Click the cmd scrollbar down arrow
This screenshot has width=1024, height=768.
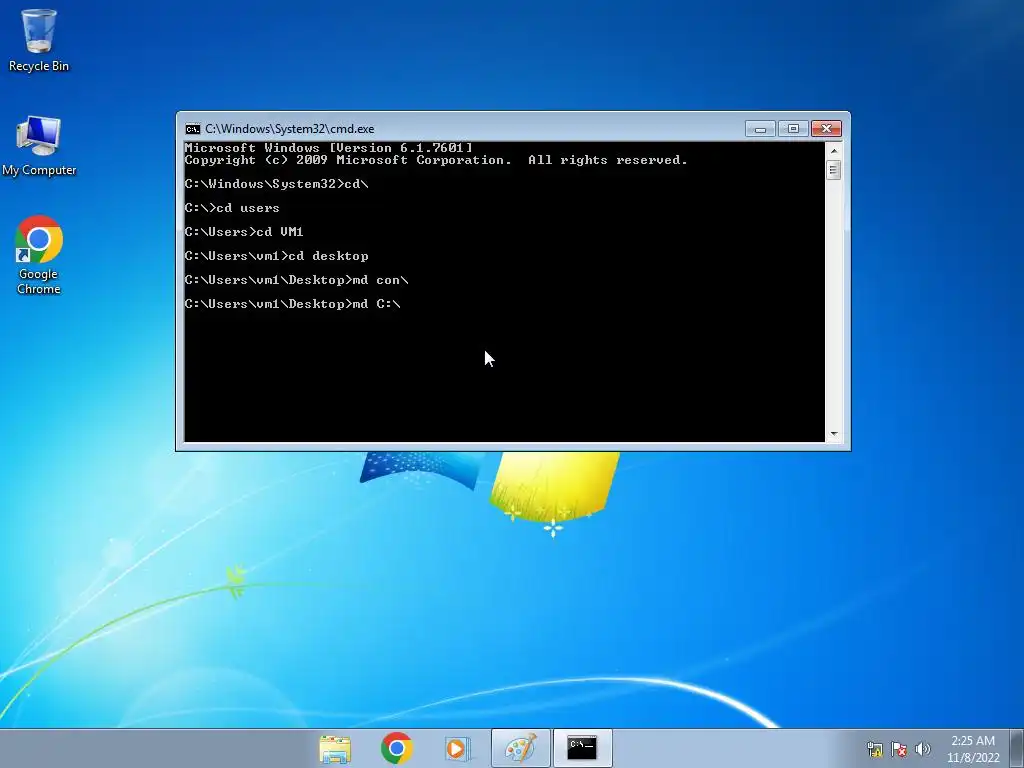tap(833, 434)
